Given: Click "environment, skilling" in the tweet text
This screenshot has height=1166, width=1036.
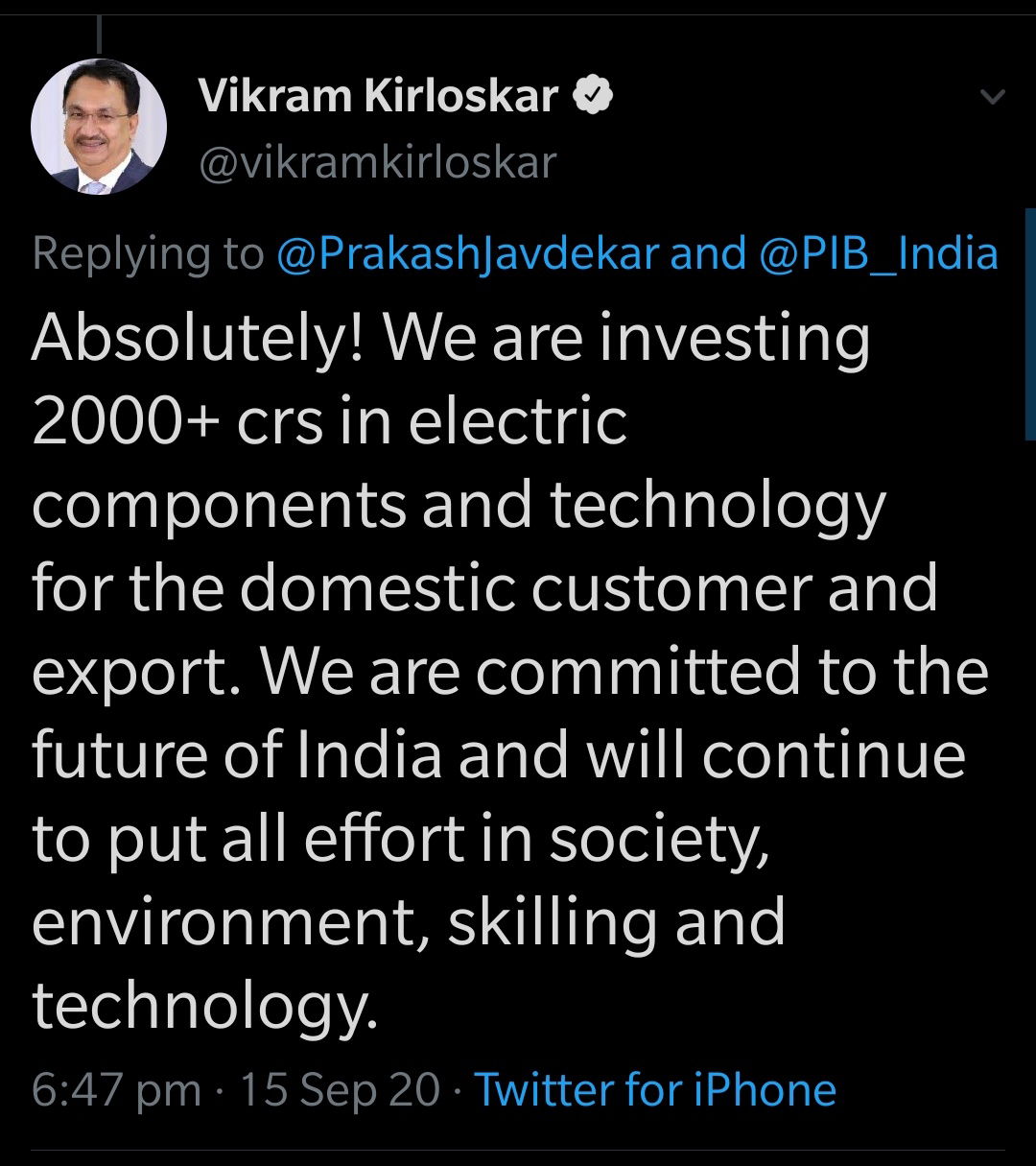Looking at the screenshot, I should click(x=344, y=923).
